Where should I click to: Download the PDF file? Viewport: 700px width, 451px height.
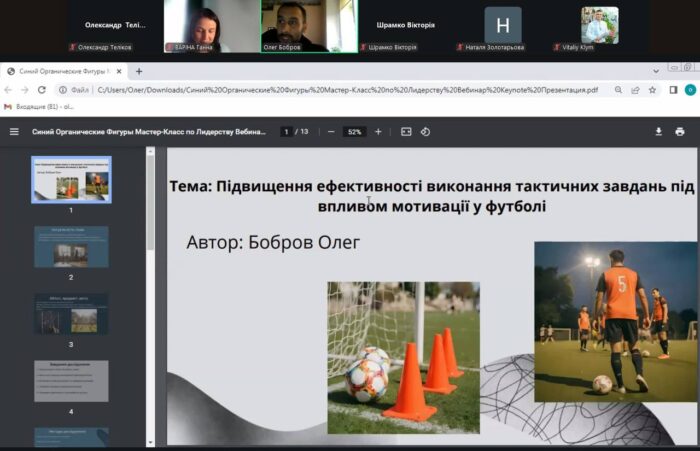click(x=659, y=131)
